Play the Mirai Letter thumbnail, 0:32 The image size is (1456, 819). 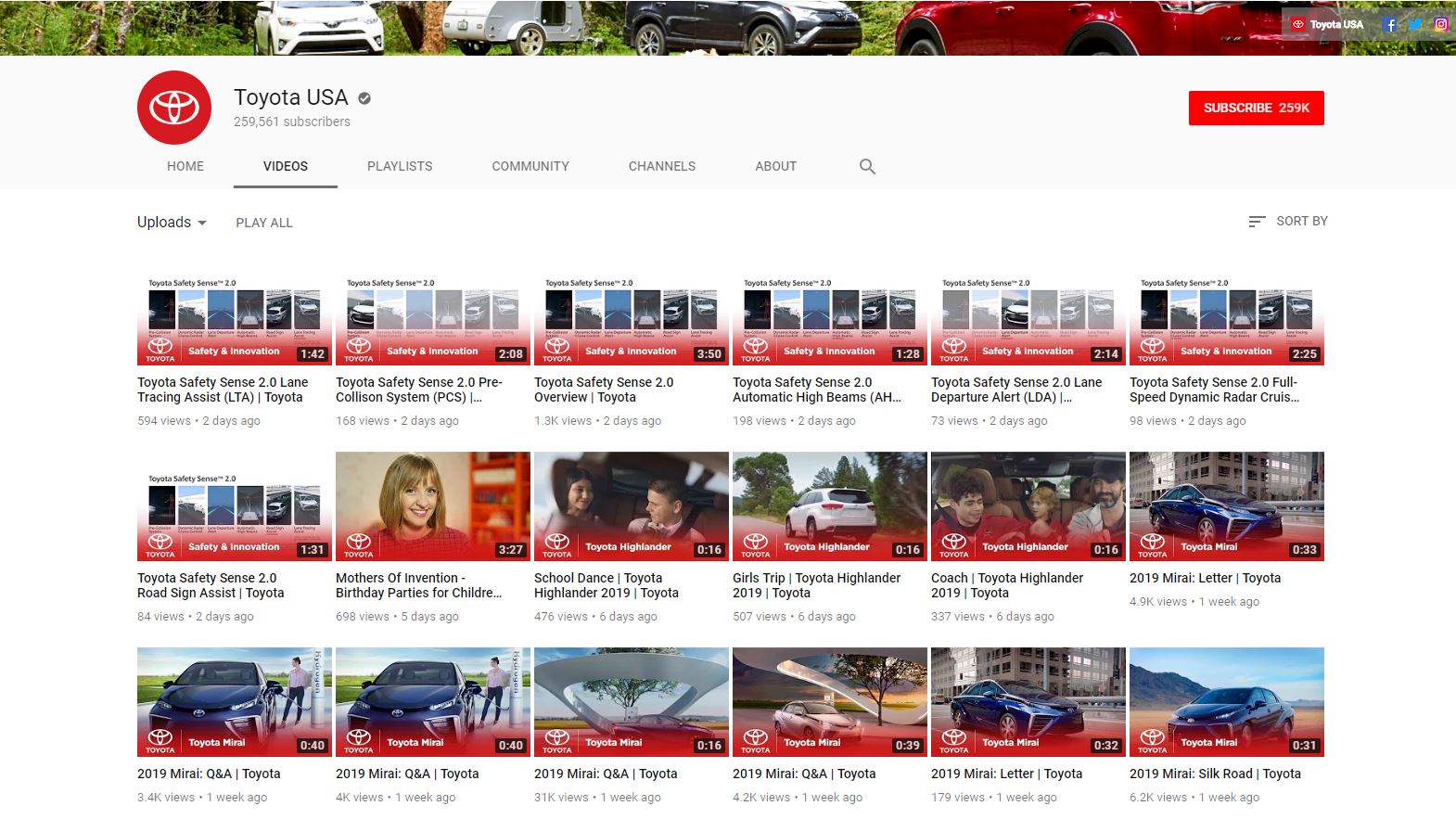[x=1028, y=702]
